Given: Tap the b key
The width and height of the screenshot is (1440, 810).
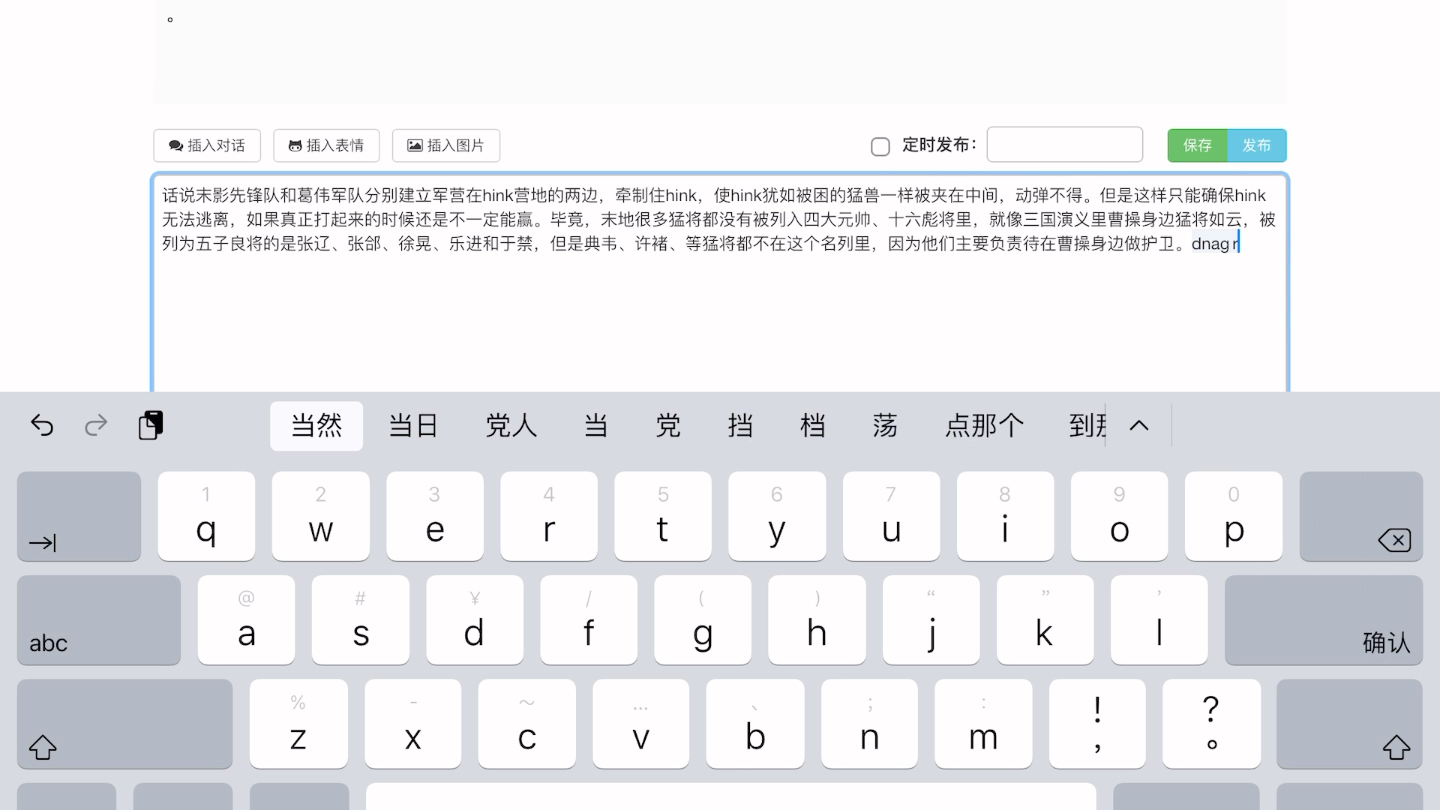Looking at the screenshot, I should point(755,724).
